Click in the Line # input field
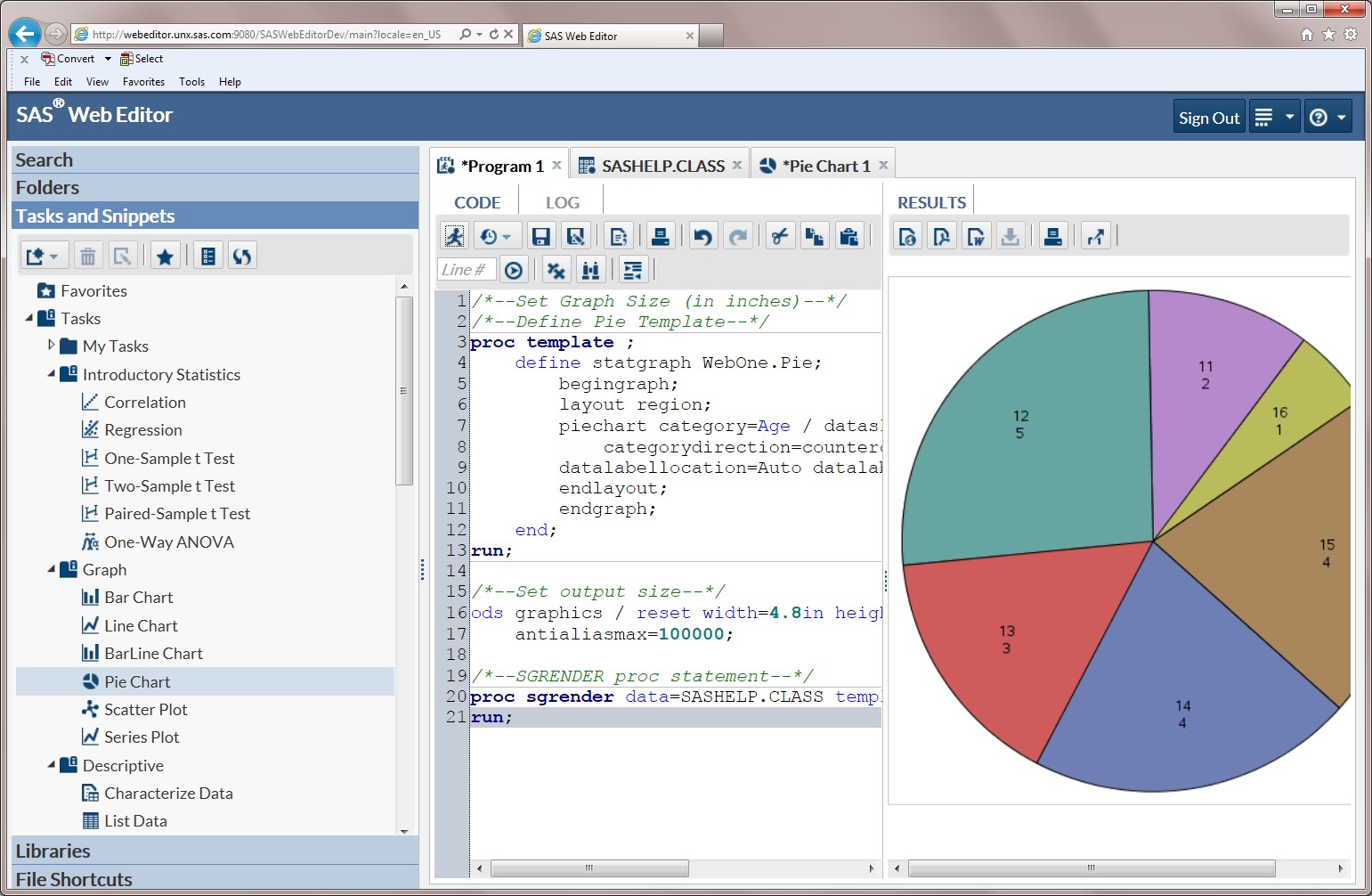1372x896 pixels. pyautogui.click(x=466, y=268)
